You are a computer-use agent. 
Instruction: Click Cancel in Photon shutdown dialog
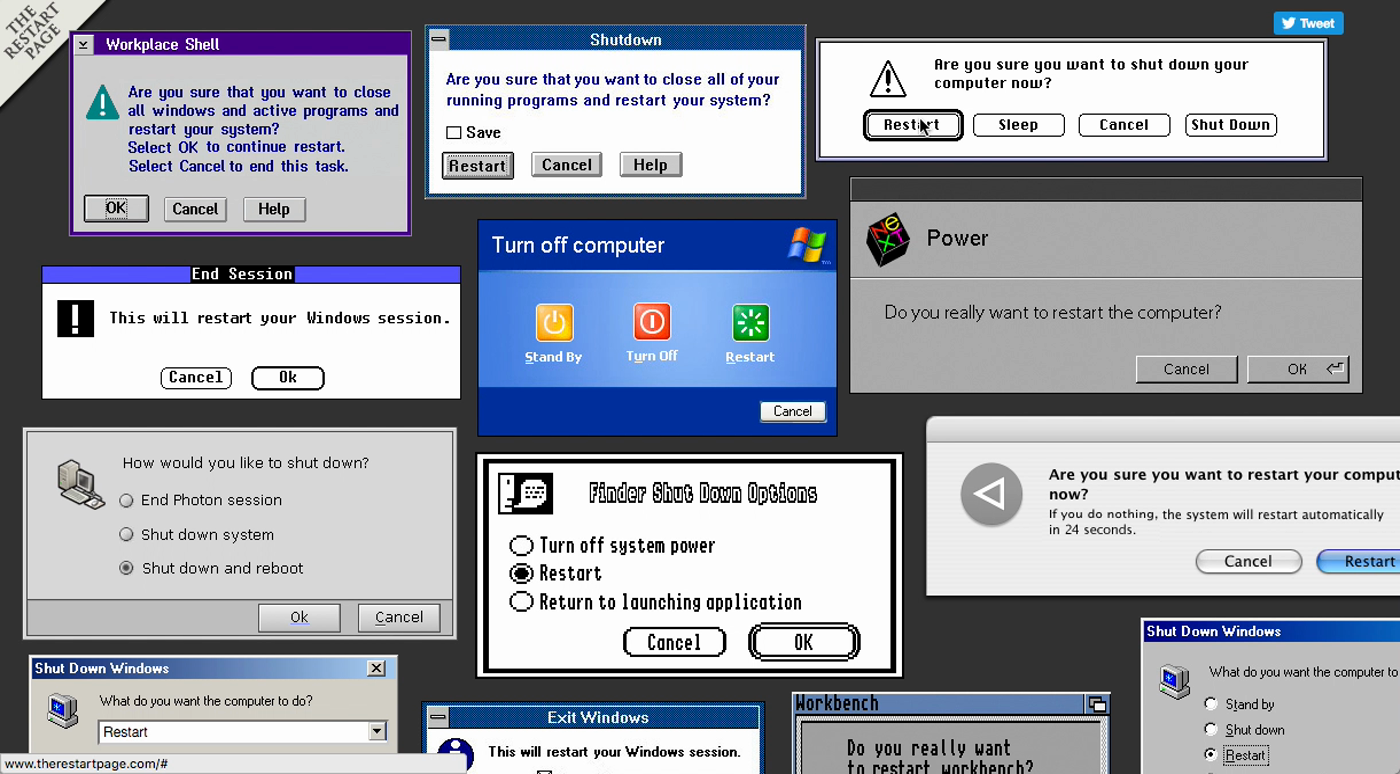pyautogui.click(x=399, y=617)
